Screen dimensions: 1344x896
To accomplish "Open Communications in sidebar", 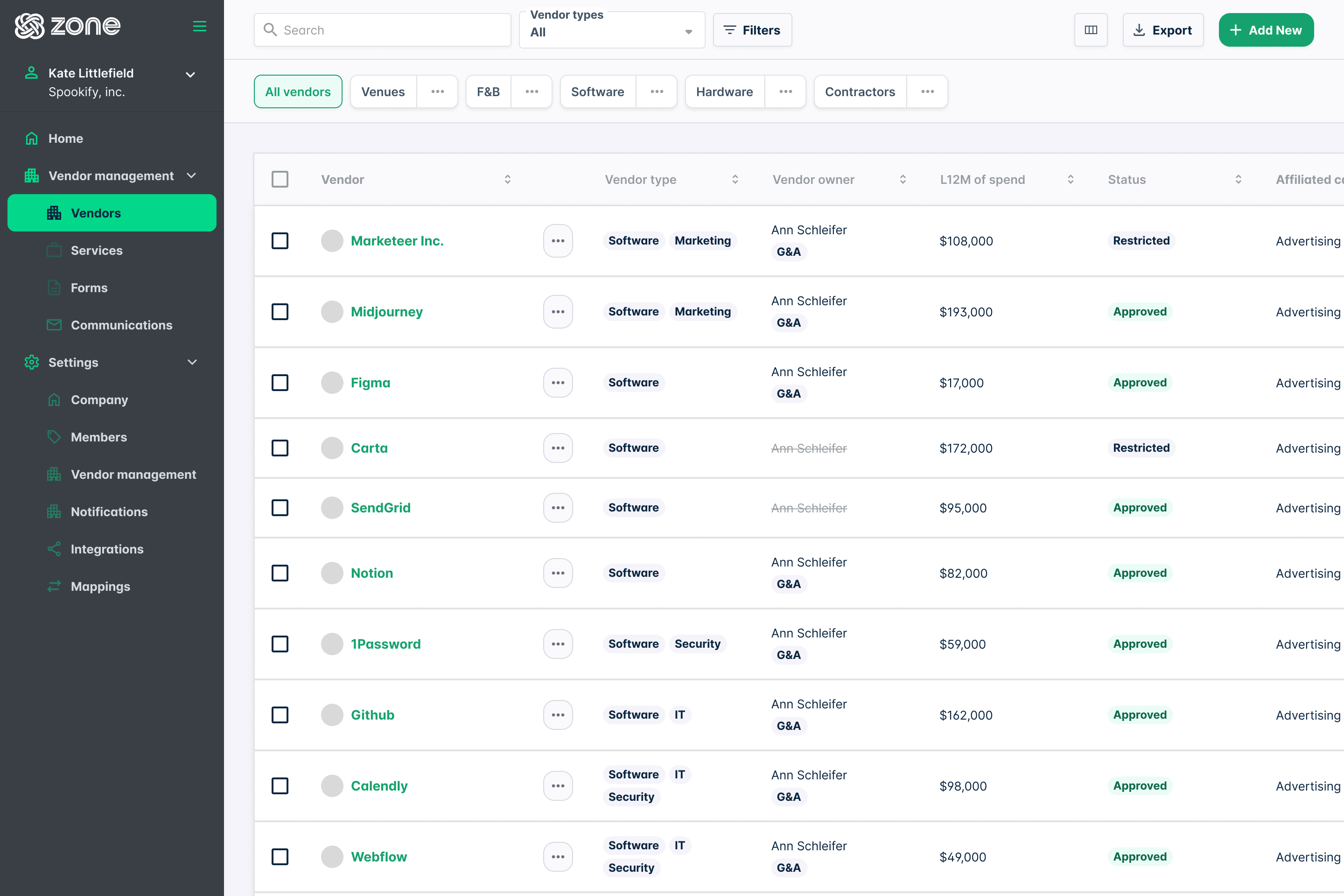I will (112, 325).
